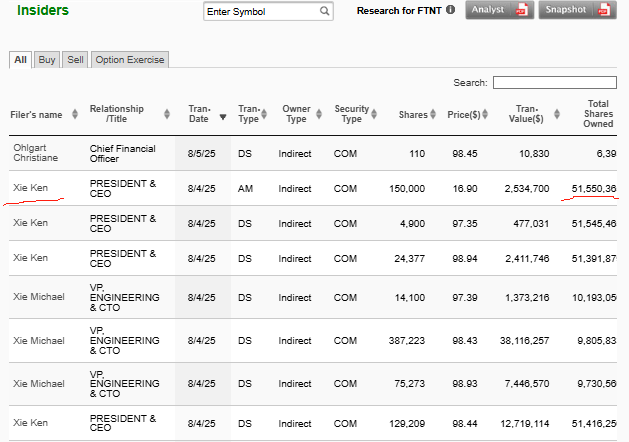Click the 129,209 shares cell

(406, 423)
